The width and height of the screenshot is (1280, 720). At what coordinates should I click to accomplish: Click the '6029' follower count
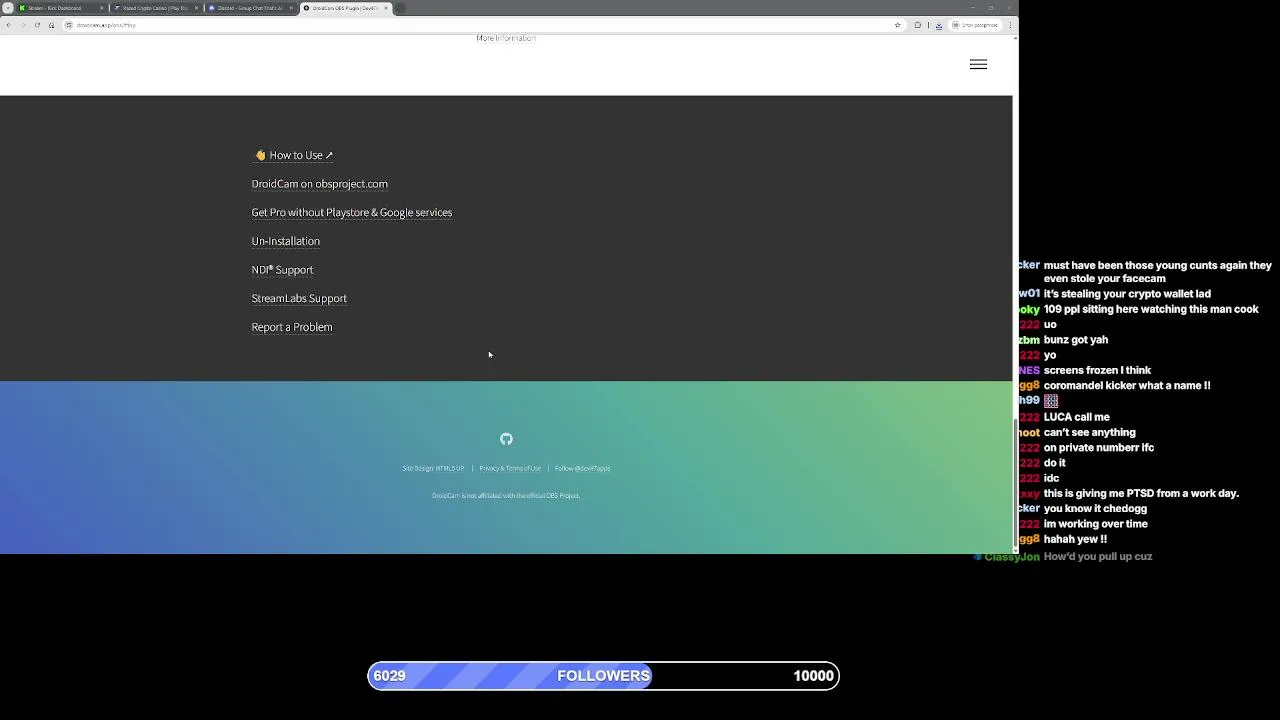pyautogui.click(x=389, y=676)
